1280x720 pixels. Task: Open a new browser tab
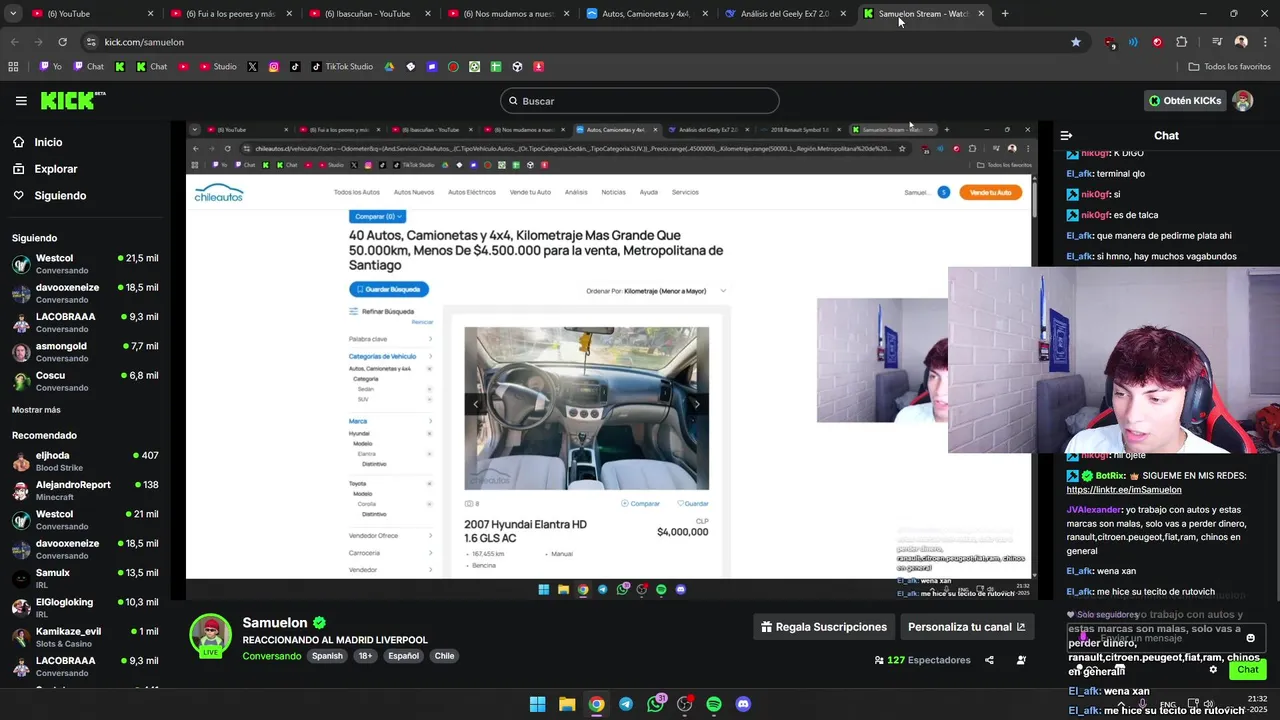pos(1005,14)
